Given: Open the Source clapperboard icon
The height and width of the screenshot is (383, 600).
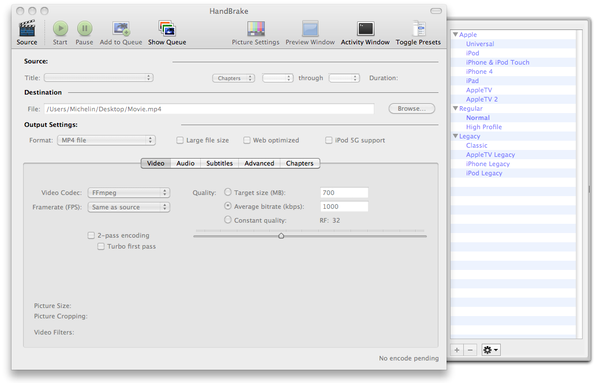Looking at the screenshot, I should coord(27,29).
